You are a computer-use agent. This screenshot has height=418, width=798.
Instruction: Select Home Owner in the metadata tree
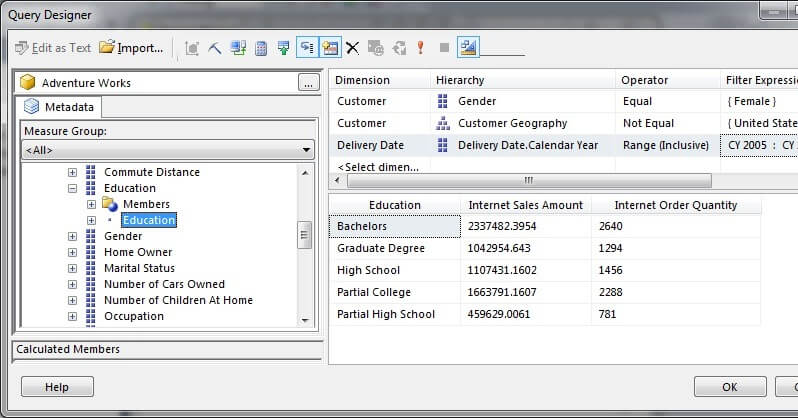tap(138, 252)
